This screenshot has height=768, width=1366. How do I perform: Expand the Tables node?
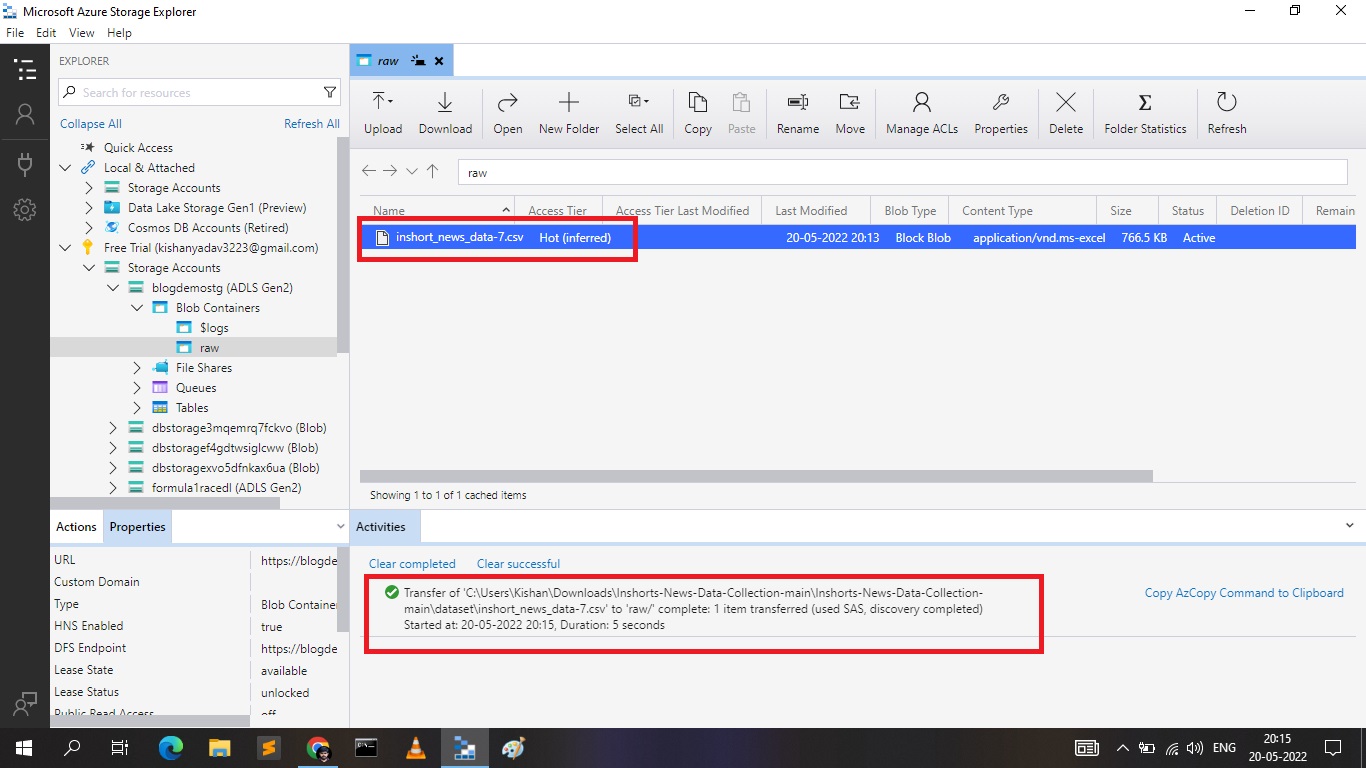pyautogui.click(x=137, y=408)
